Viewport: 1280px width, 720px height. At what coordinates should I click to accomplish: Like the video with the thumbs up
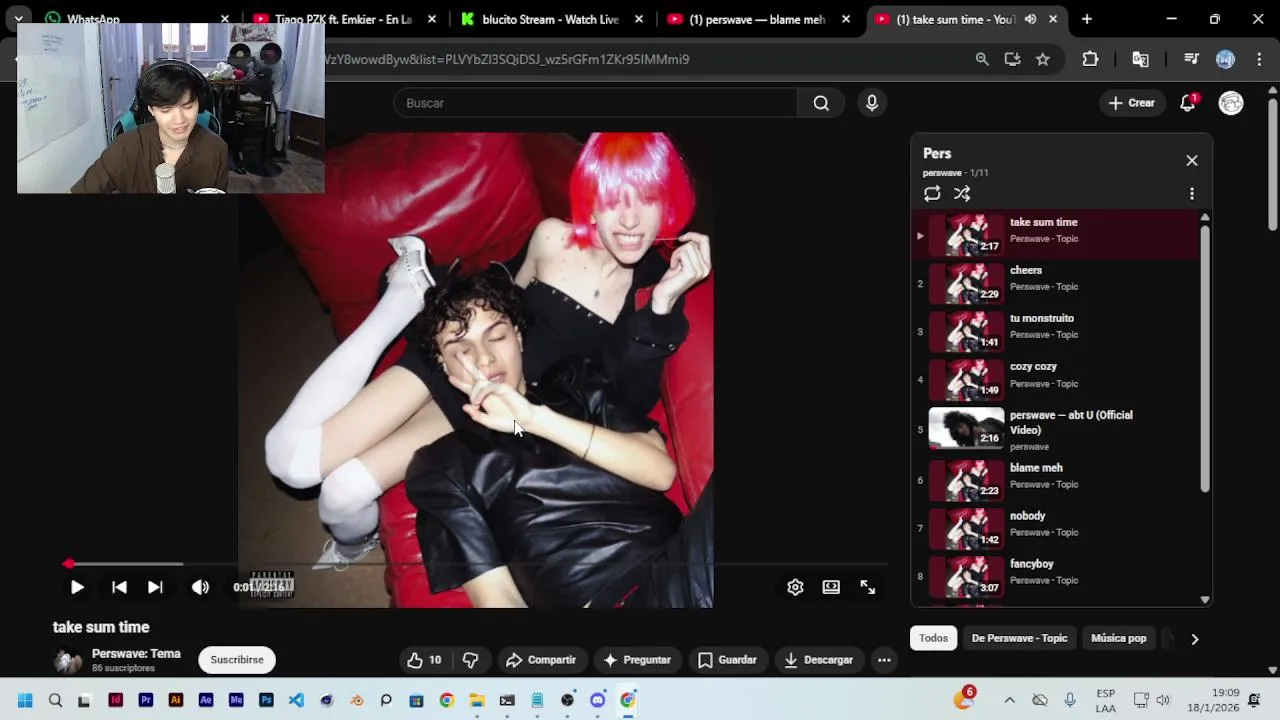pos(424,660)
